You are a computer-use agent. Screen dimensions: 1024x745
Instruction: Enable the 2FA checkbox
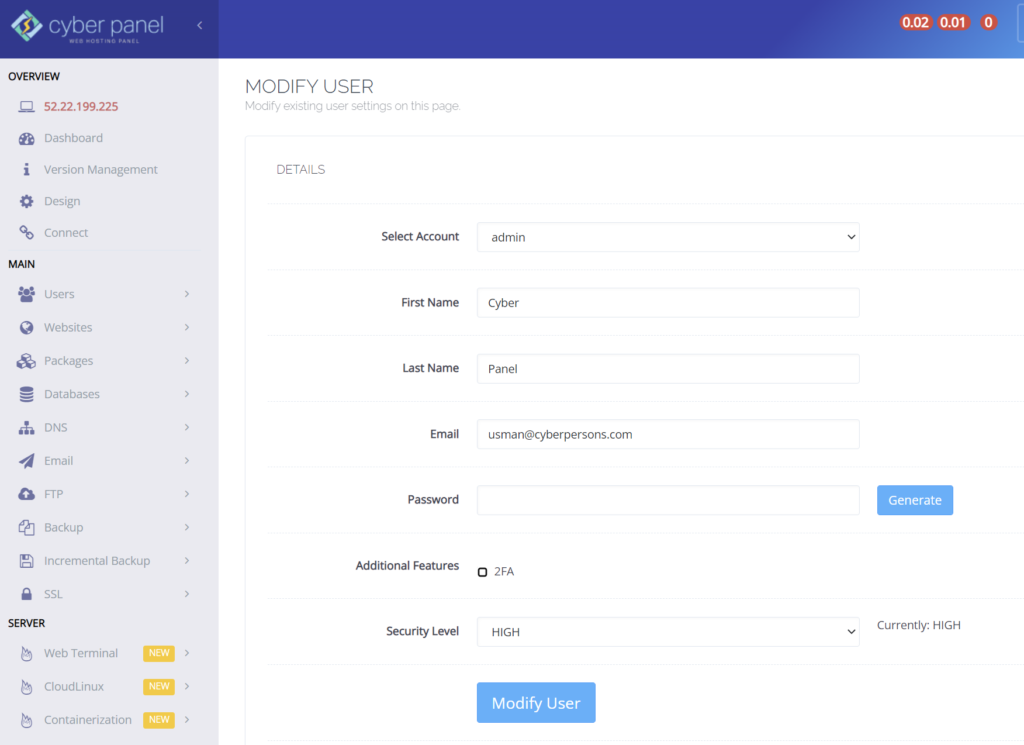(x=483, y=572)
